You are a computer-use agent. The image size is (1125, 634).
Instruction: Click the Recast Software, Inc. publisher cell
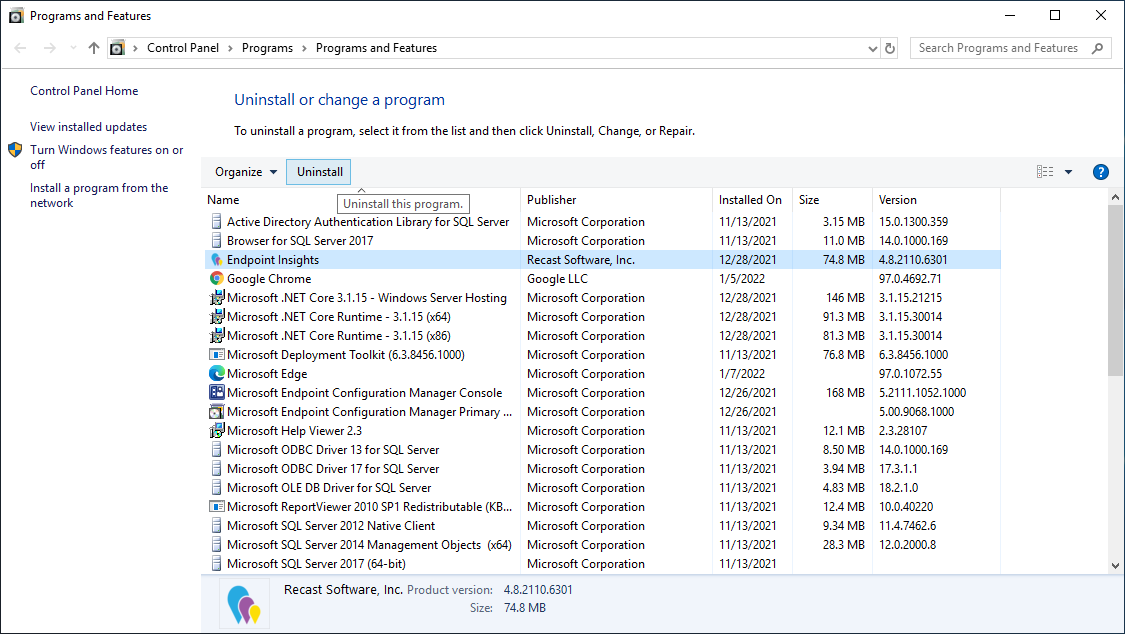coord(580,260)
